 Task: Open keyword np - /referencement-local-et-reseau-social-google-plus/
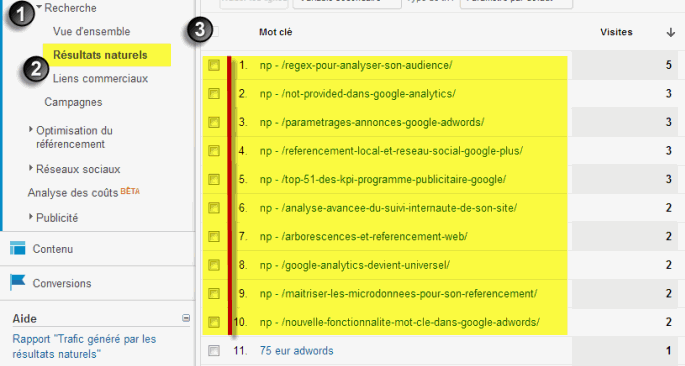point(391,151)
